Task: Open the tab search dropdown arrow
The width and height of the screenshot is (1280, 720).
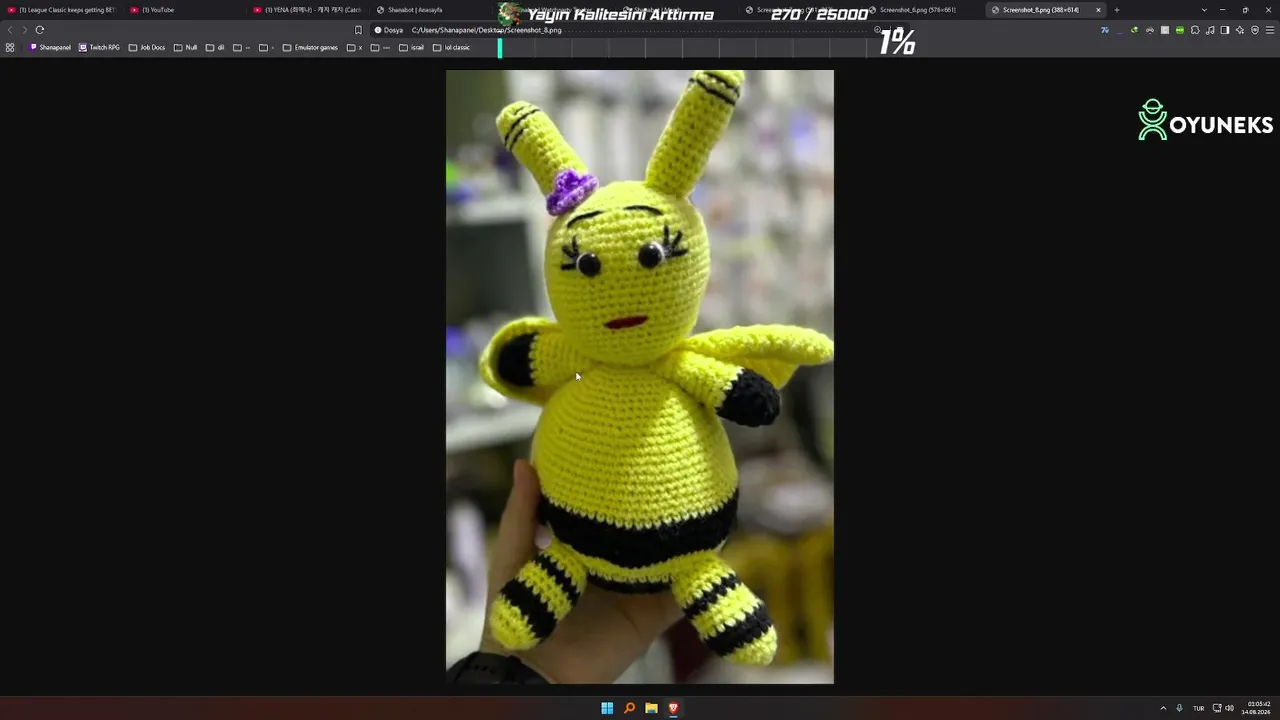Action: click(1204, 10)
